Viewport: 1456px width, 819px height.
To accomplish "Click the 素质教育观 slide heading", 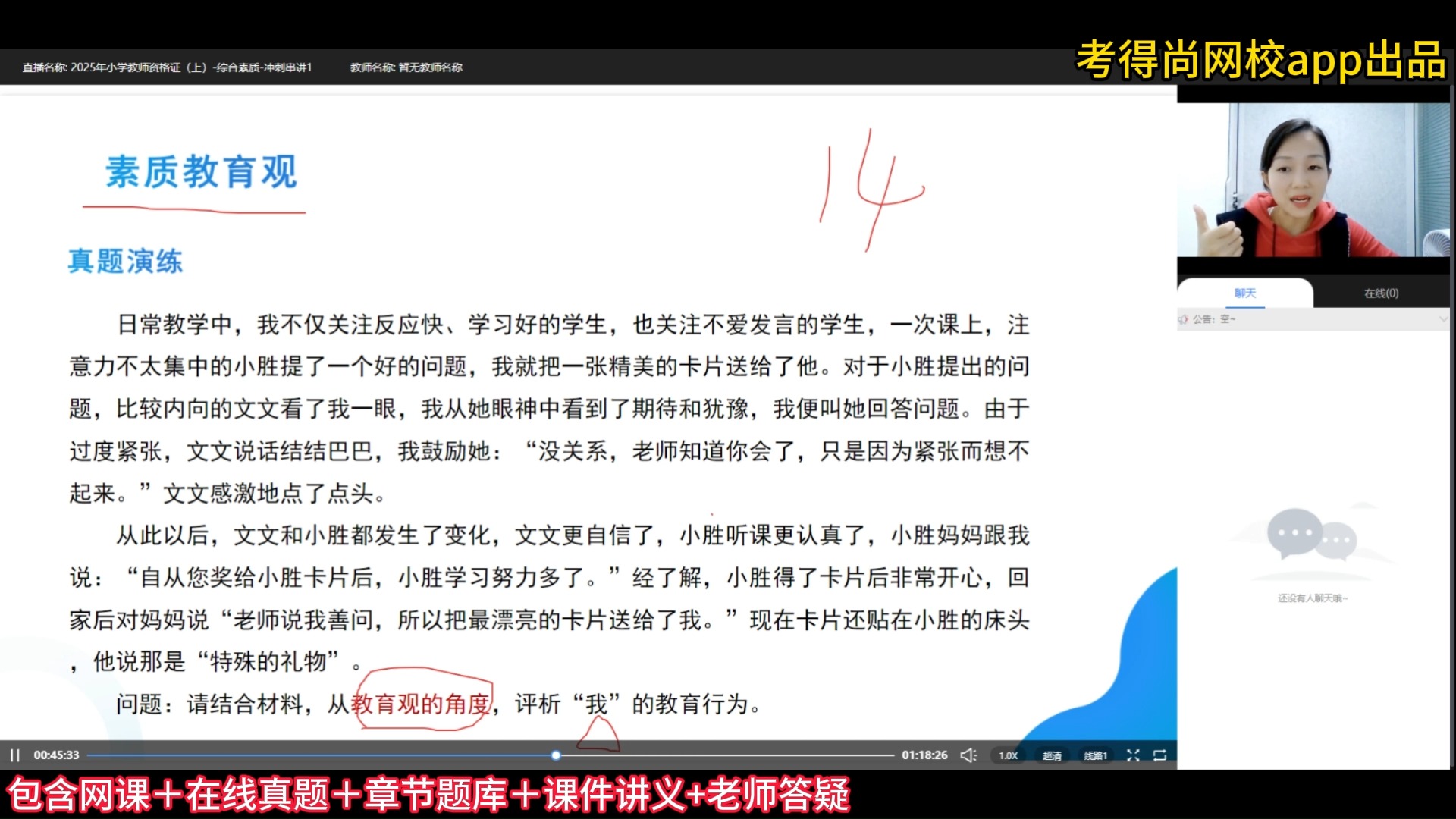I will (x=201, y=172).
